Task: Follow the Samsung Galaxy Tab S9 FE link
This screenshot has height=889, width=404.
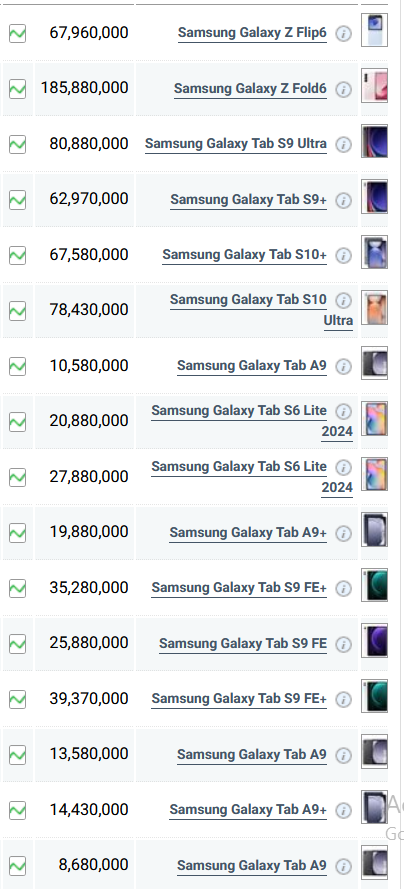Action: 243,644
